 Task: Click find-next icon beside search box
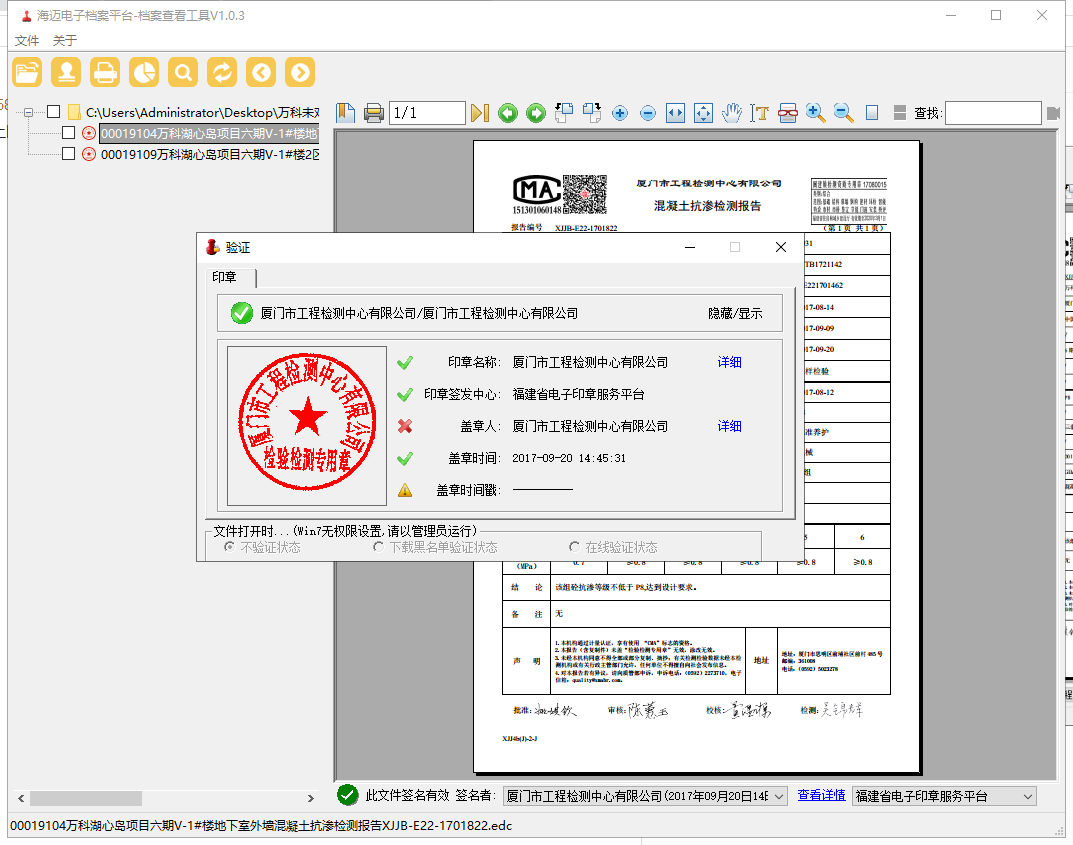[1054, 113]
